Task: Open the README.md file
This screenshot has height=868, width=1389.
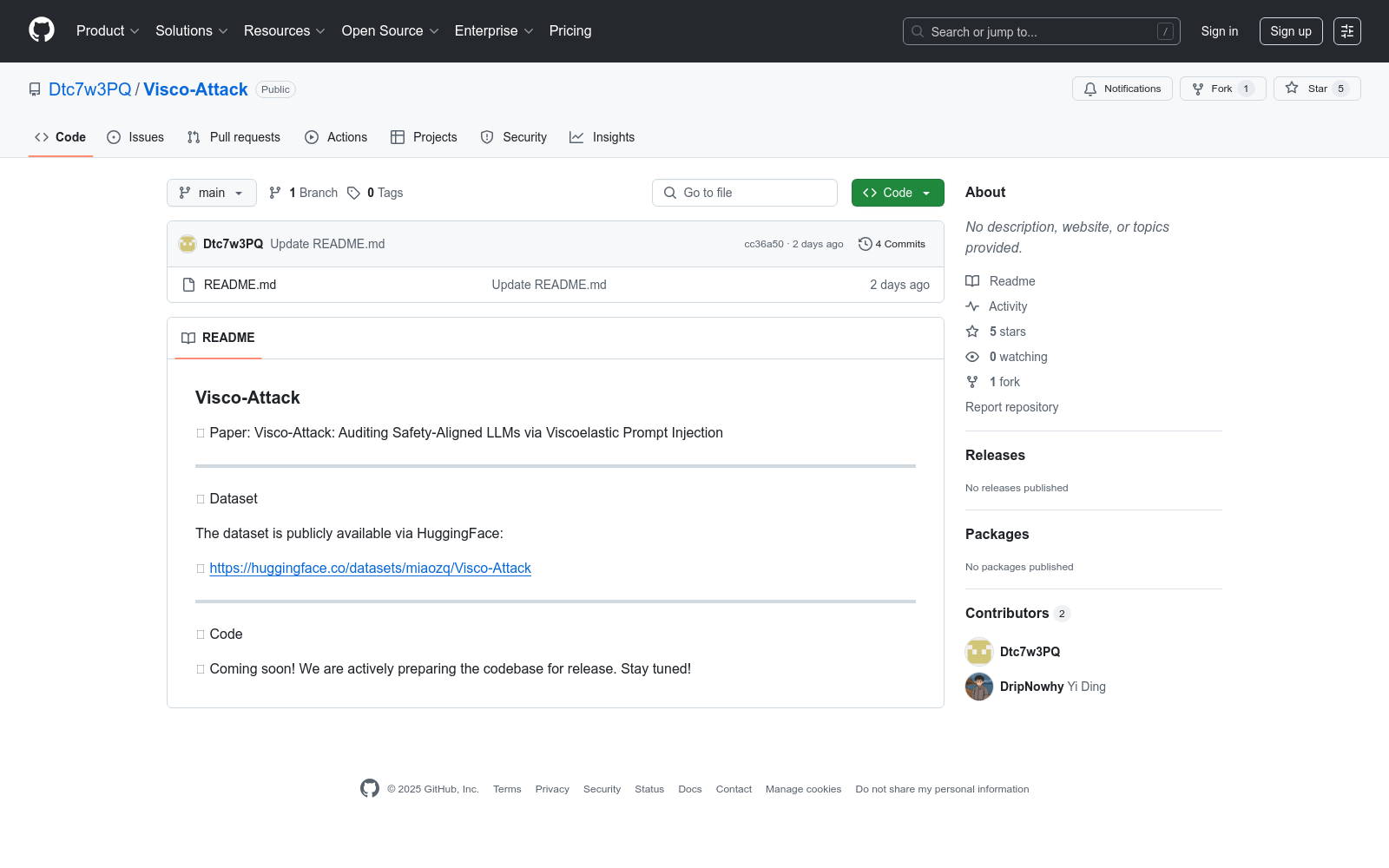Action: click(x=240, y=285)
